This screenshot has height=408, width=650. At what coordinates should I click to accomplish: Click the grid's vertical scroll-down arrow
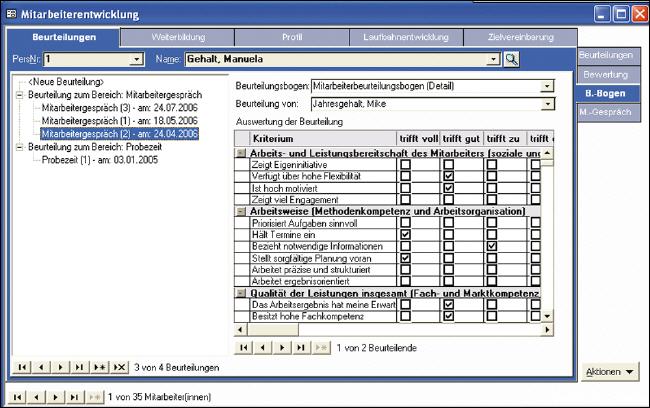coord(547,316)
